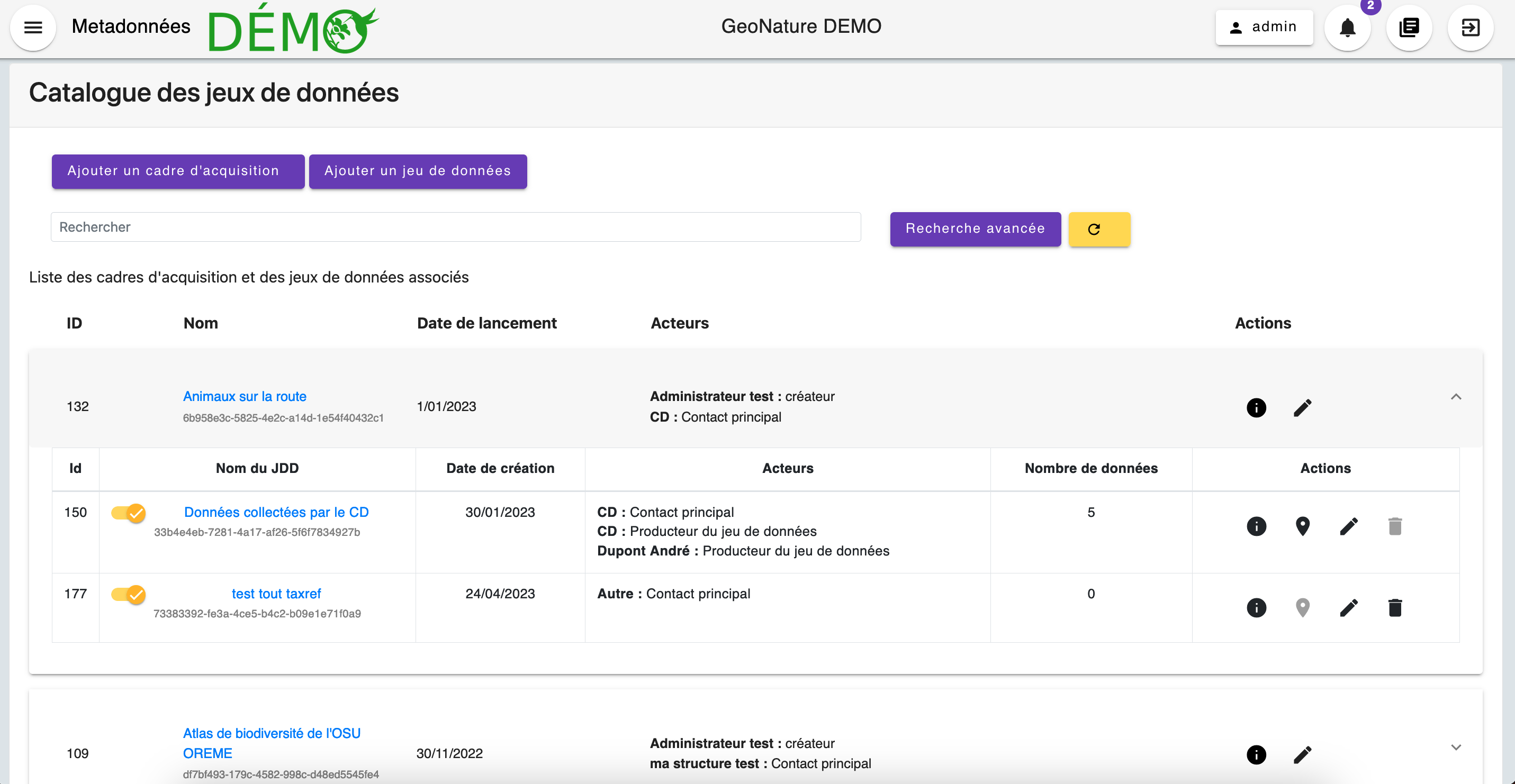
Task: Click the green DÉMO logo
Action: tap(293, 28)
